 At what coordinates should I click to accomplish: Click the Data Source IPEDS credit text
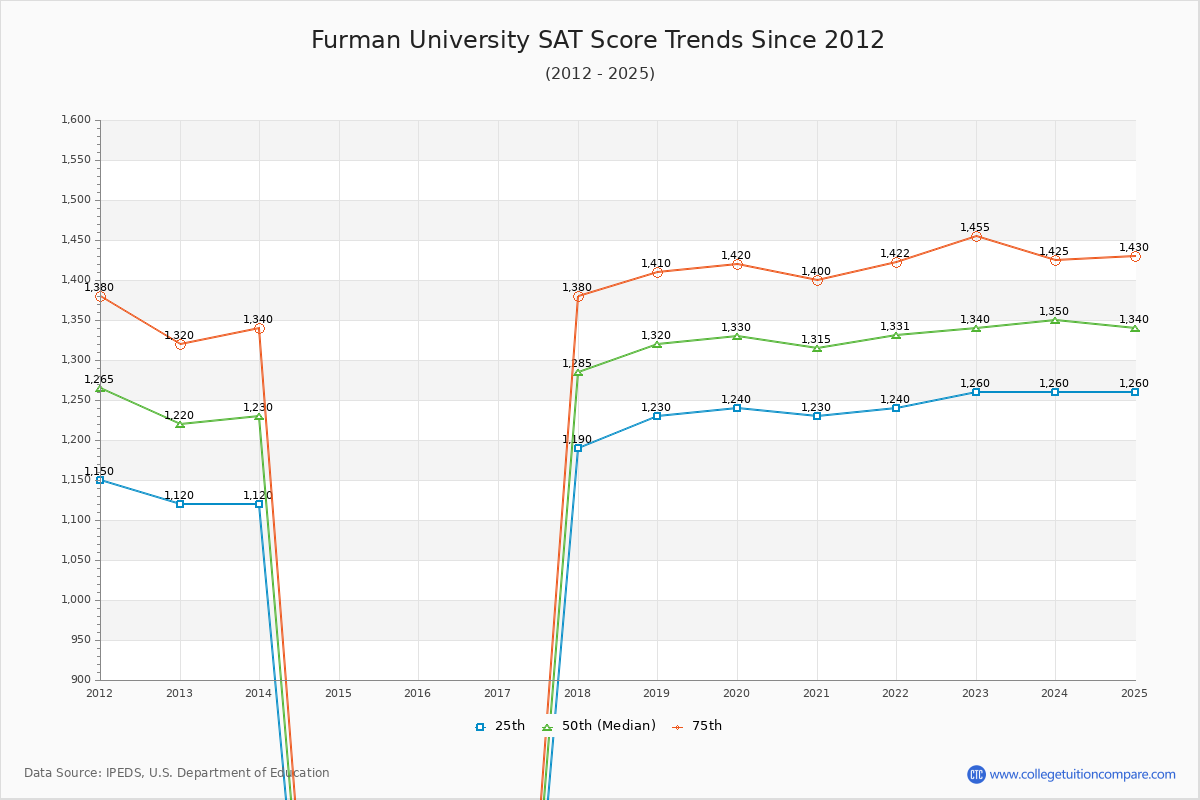coord(177,773)
